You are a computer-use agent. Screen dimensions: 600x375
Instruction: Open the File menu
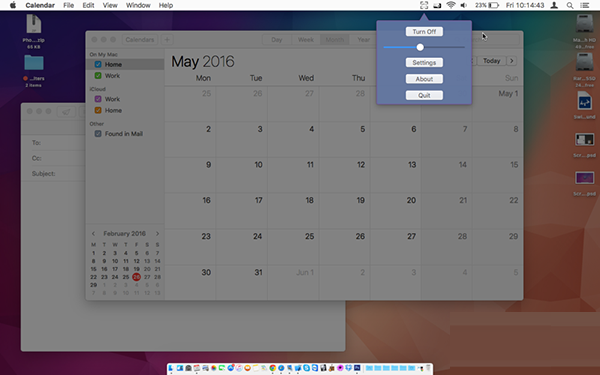(x=68, y=5)
